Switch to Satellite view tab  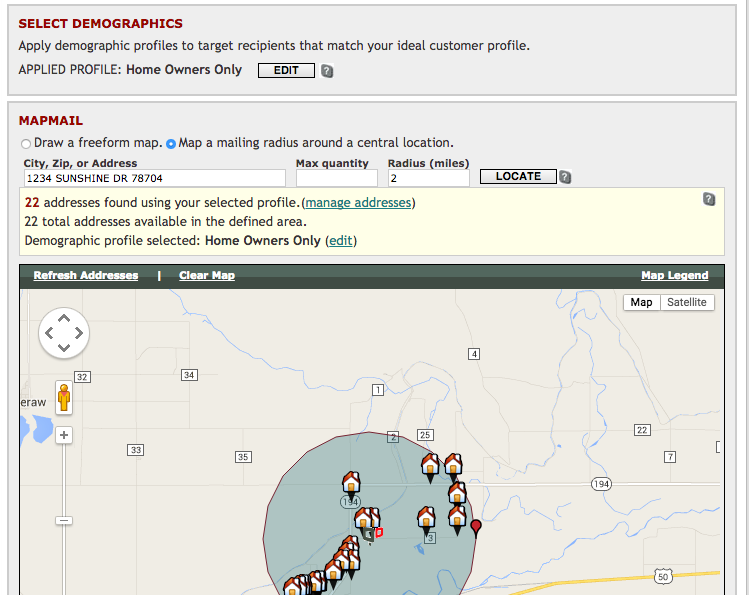pos(686,302)
